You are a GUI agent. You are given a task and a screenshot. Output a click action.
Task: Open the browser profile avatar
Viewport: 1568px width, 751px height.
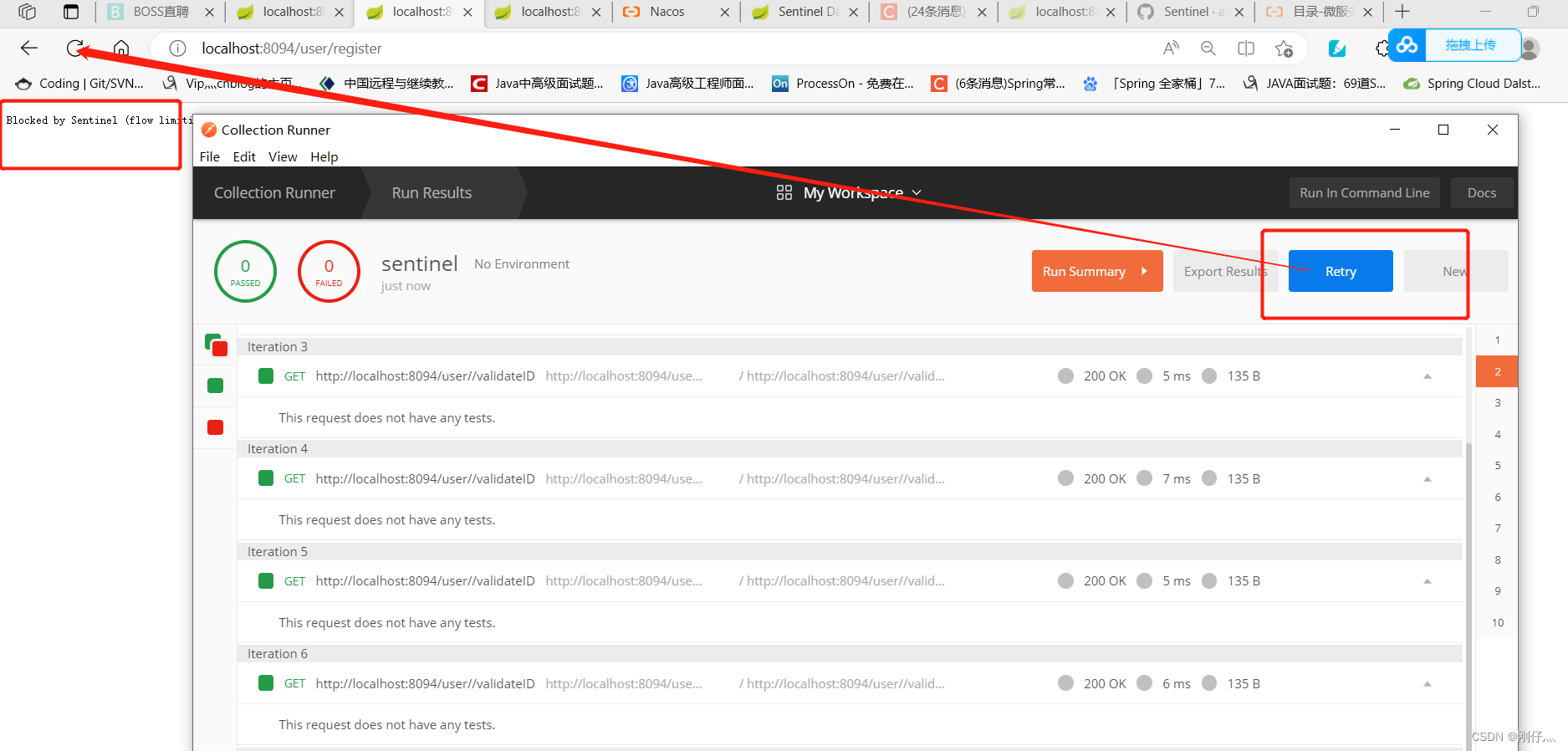1530,49
